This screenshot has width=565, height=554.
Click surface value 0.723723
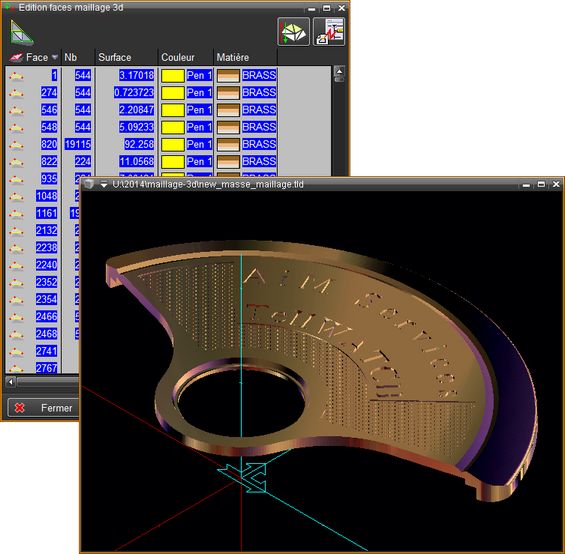(134, 93)
